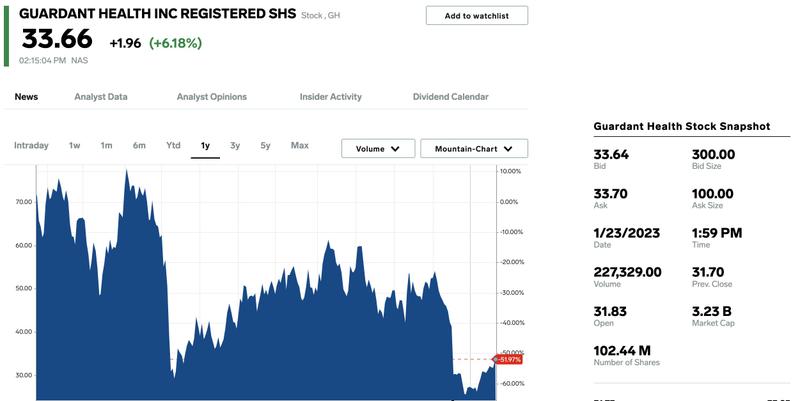
Task: Click the Add to watchlist button
Action: pos(477,16)
